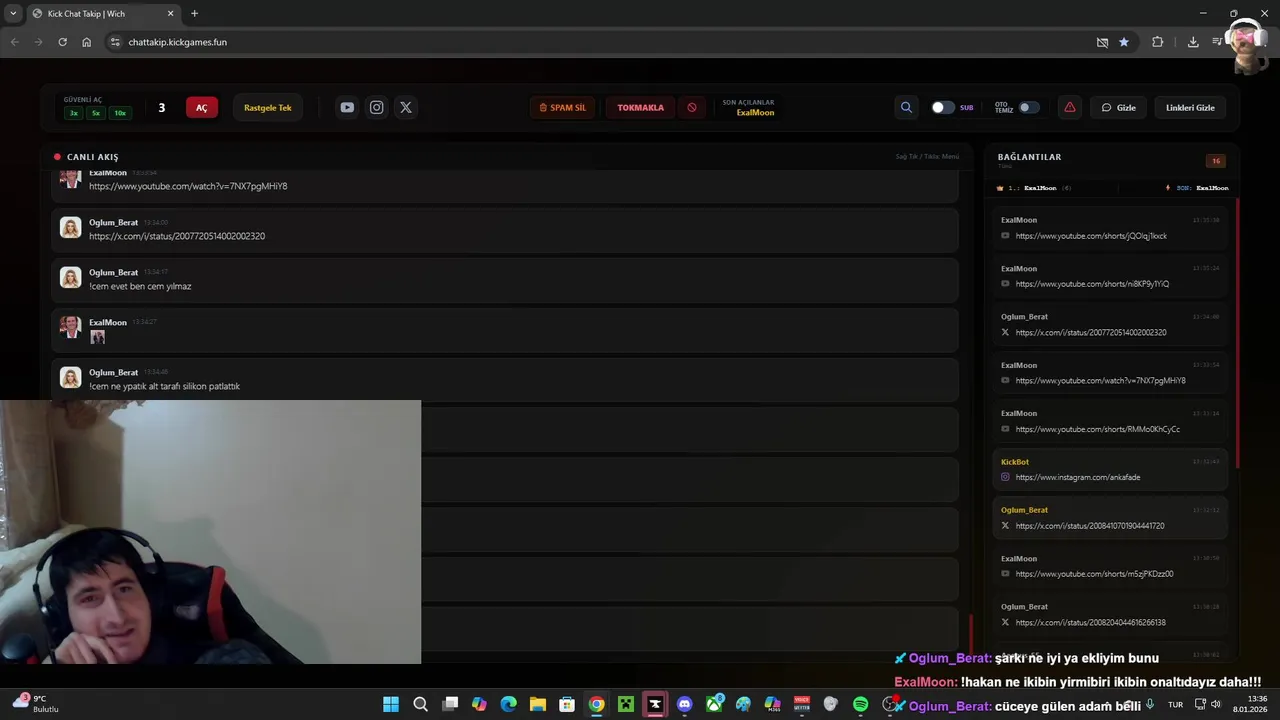Image resolution: width=1280 pixels, height=720 pixels.
Task: Open Windows Start menu
Action: pyautogui.click(x=391, y=704)
